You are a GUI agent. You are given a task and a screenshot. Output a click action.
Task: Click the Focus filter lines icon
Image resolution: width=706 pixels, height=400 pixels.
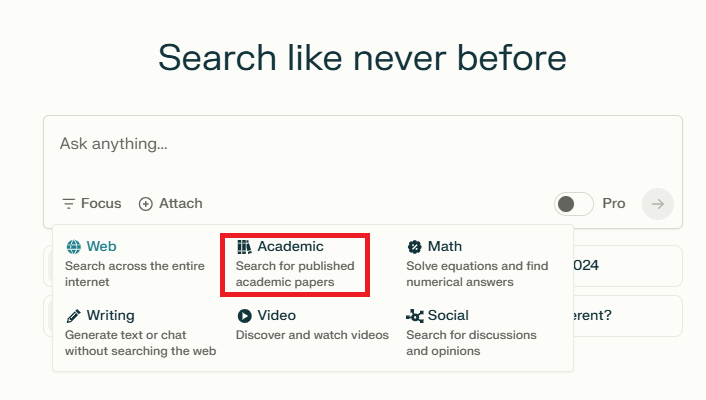[68, 204]
